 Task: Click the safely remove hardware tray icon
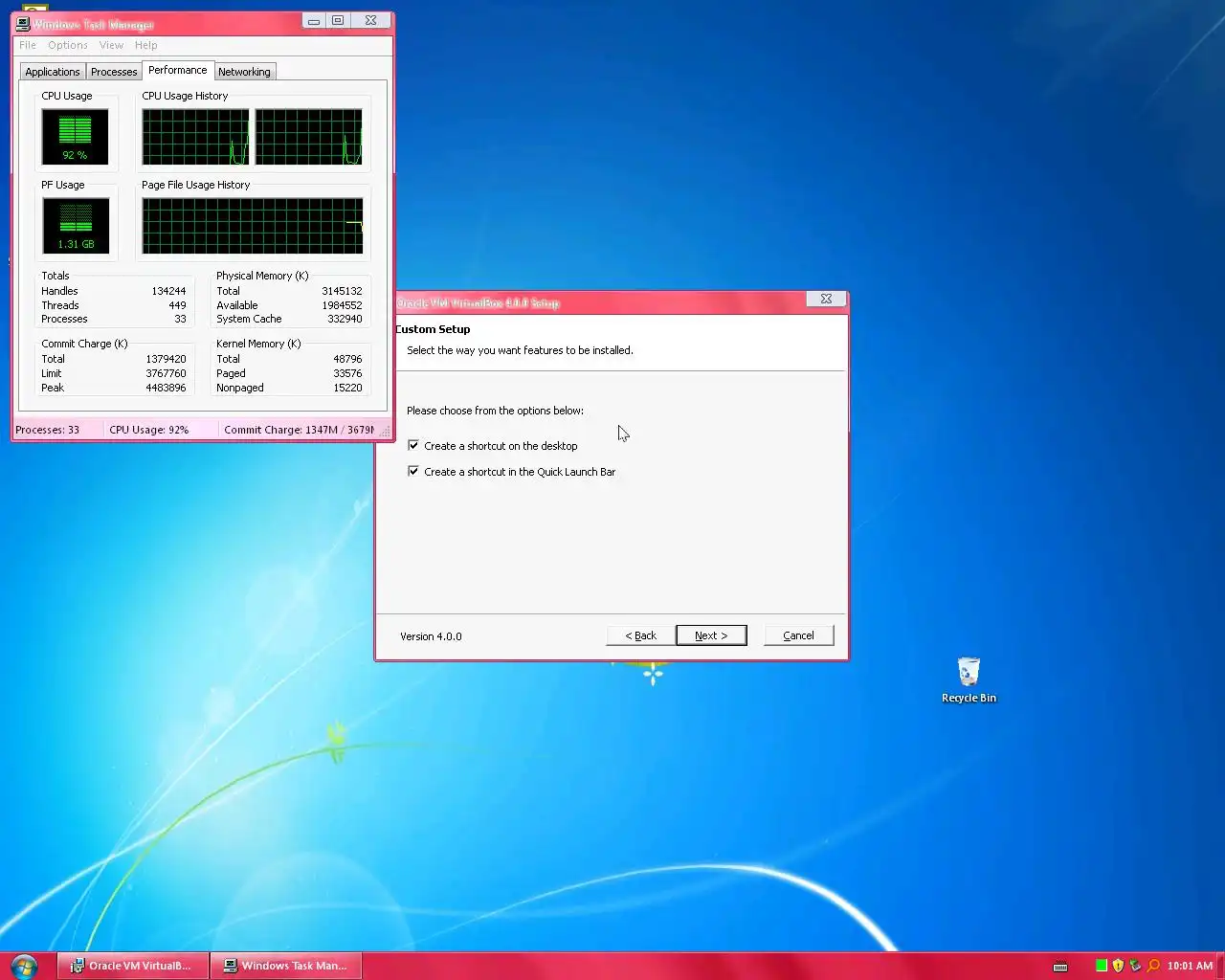click(x=1135, y=966)
